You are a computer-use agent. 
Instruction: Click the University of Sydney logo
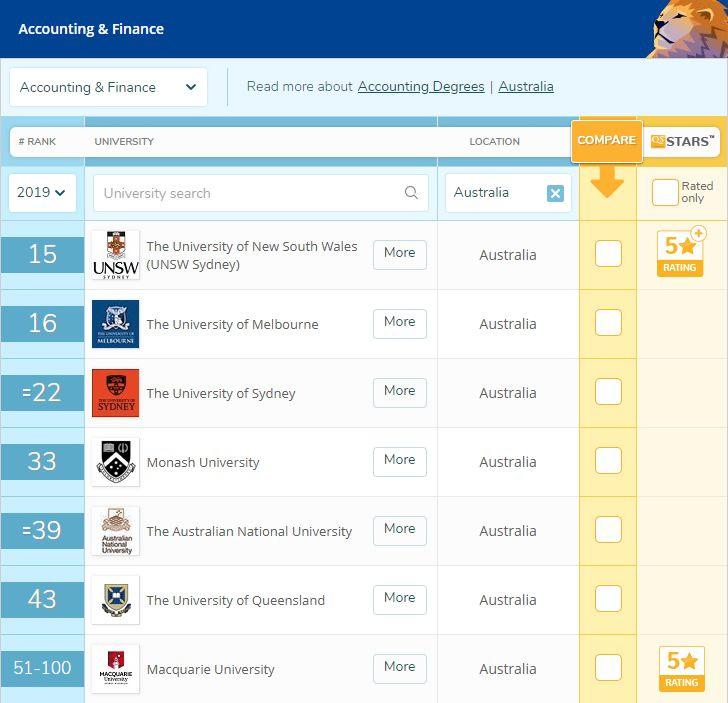pyautogui.click(x=115, y=393)
